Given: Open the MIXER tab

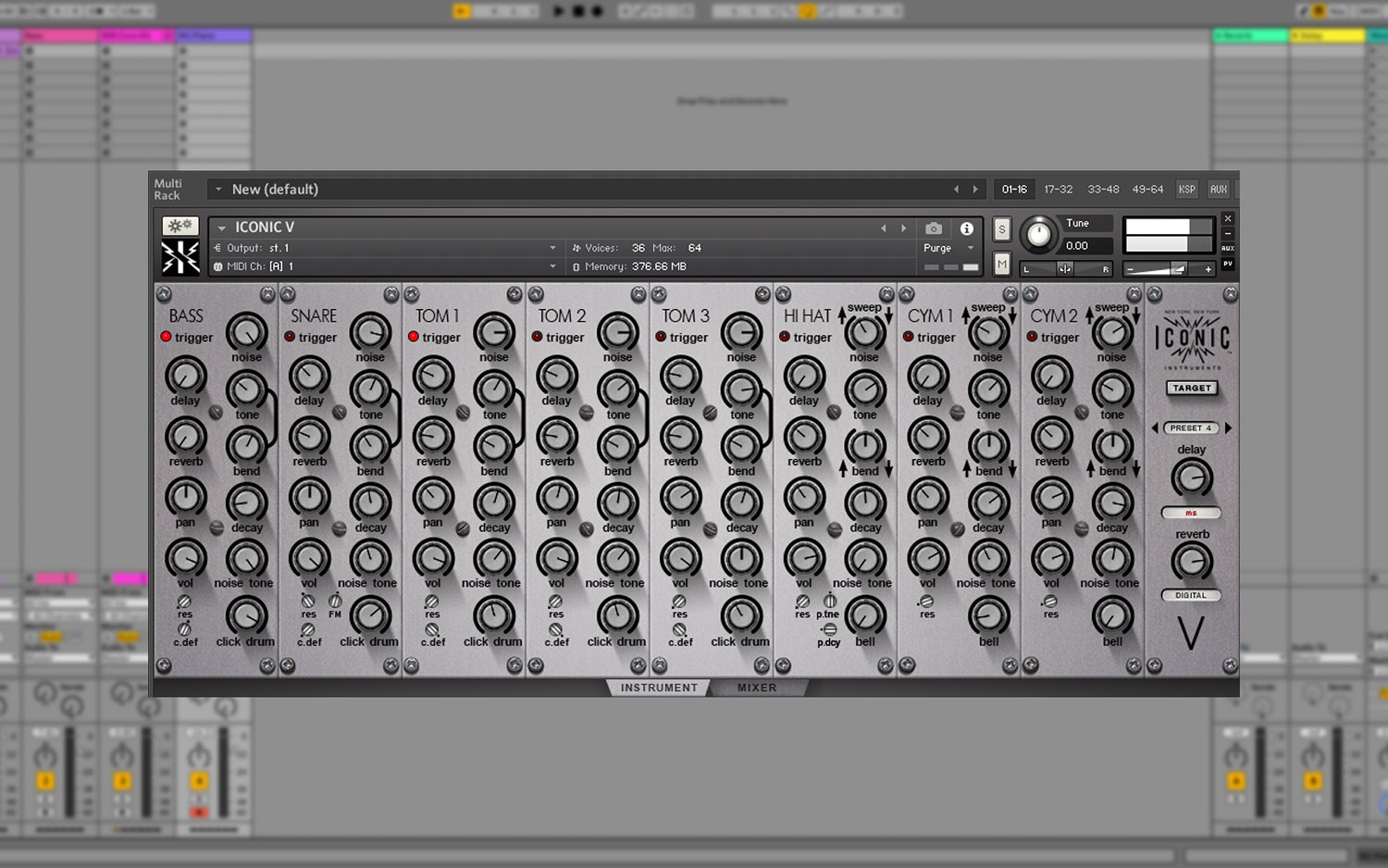Looking at the screenshot, I should coord(757,688).
